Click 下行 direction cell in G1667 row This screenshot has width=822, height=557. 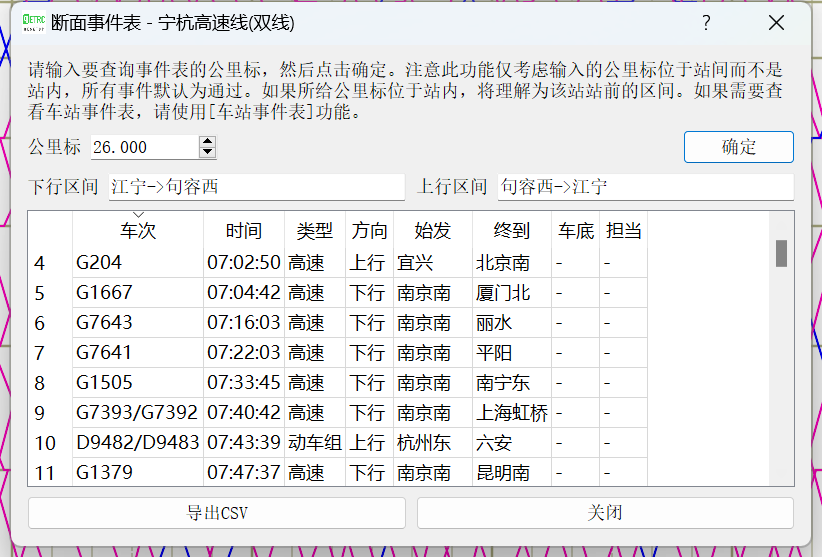tap(369, 292)
